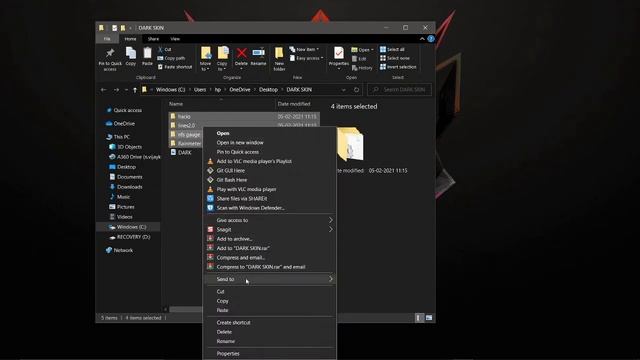Click OneDrive in the address breadcrumb
Viewport: 640px width, 360px height.
[240, 89]
